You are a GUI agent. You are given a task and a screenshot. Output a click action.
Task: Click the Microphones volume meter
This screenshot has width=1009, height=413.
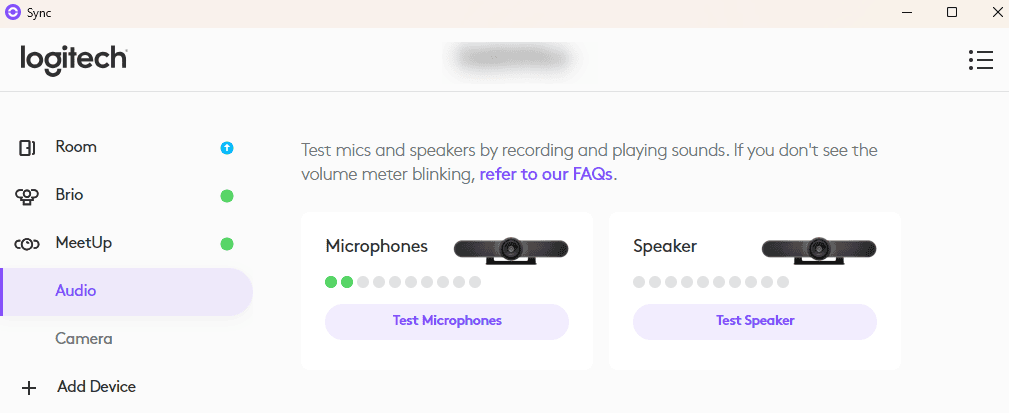coord(403,282)
